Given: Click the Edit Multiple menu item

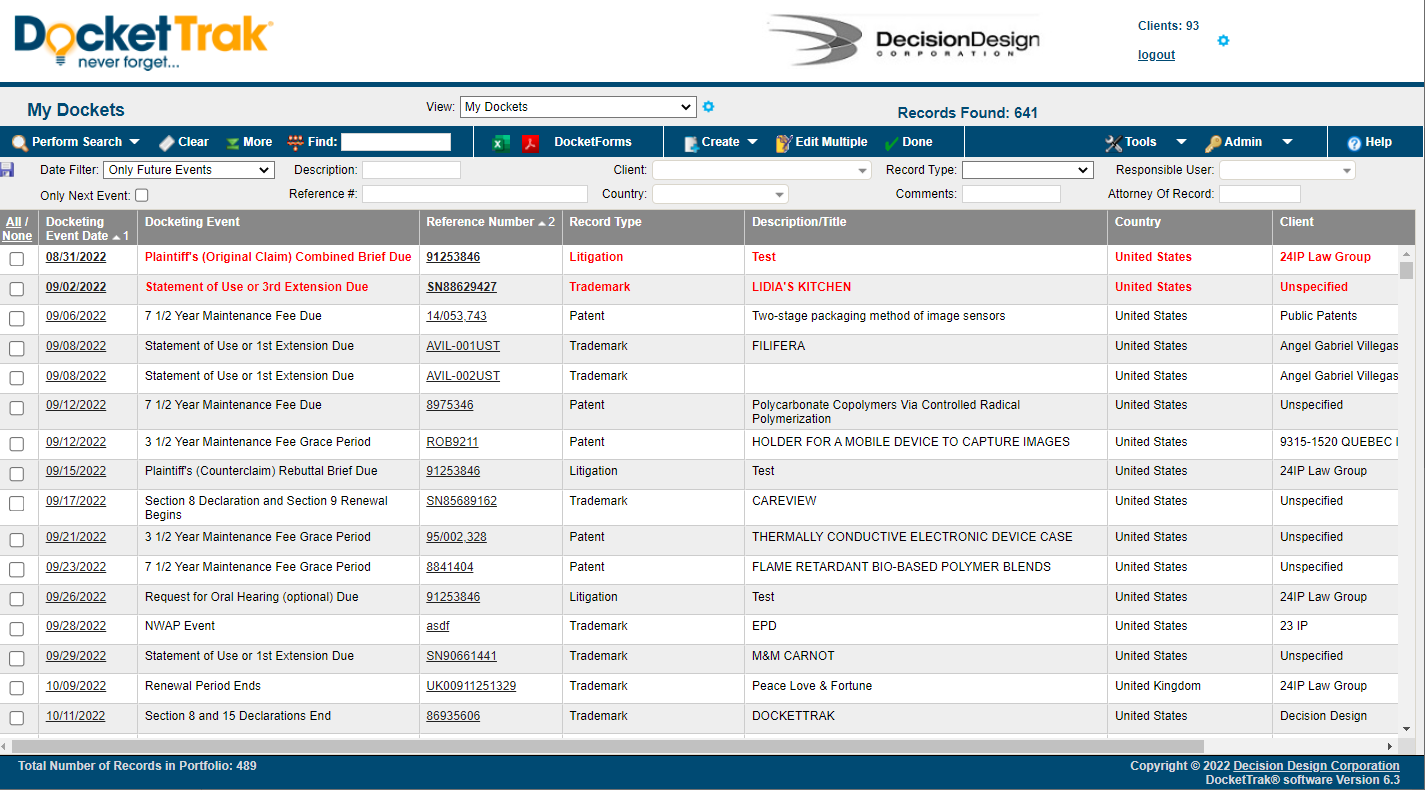Looking at the screenshot, I should (x=822, y=142).
